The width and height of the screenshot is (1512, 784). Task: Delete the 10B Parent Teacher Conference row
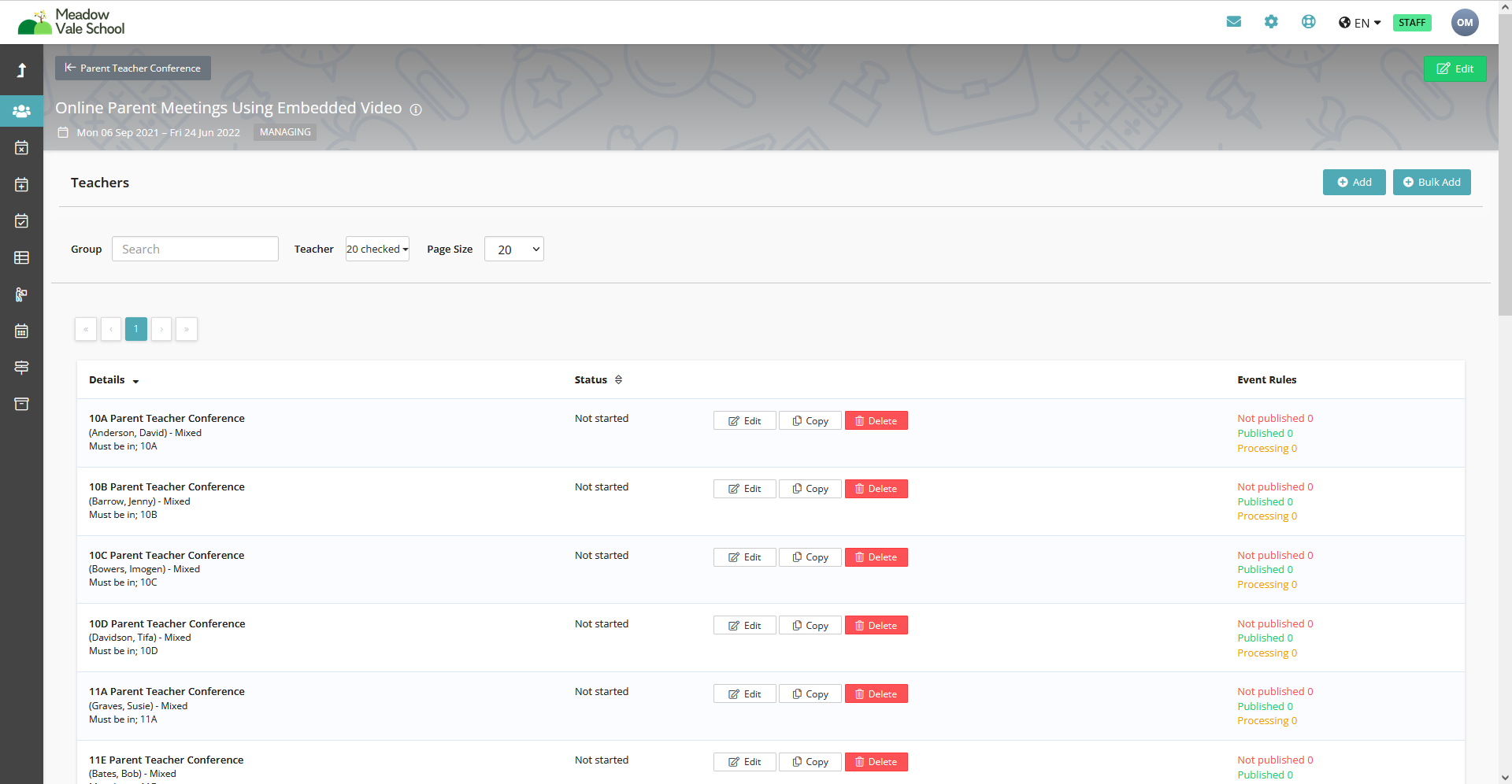(x=876, y=489)
